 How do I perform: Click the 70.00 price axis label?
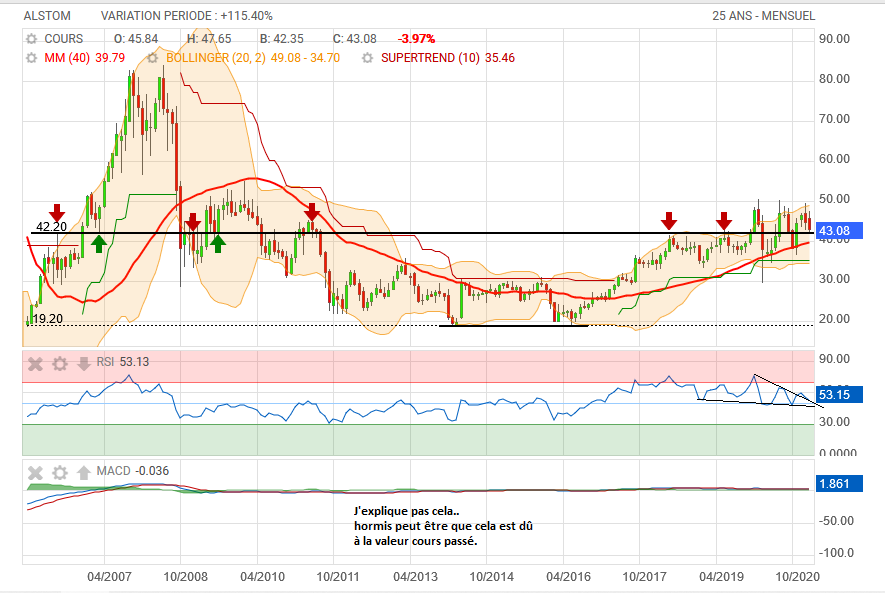pos(834,119)
